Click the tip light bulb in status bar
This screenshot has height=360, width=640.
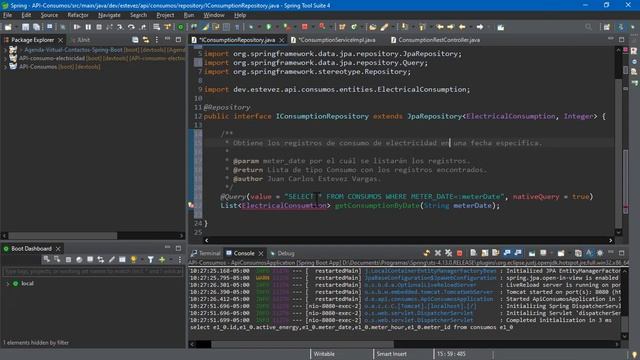tap(634, 354)
